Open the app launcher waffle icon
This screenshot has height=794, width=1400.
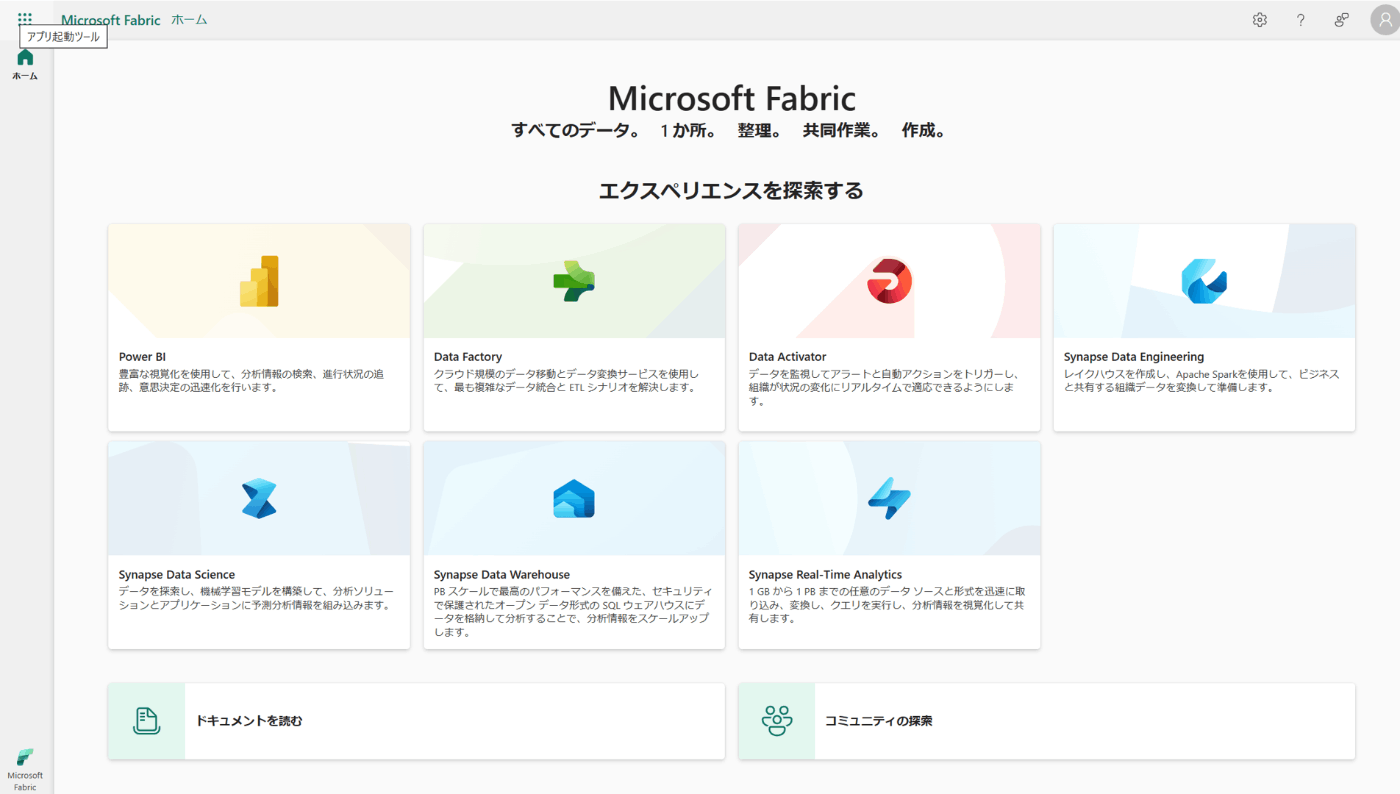coord(25,19)
